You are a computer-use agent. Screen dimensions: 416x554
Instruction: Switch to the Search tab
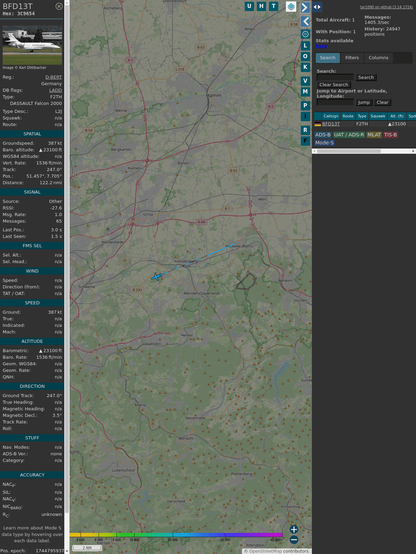click(328, 58)
